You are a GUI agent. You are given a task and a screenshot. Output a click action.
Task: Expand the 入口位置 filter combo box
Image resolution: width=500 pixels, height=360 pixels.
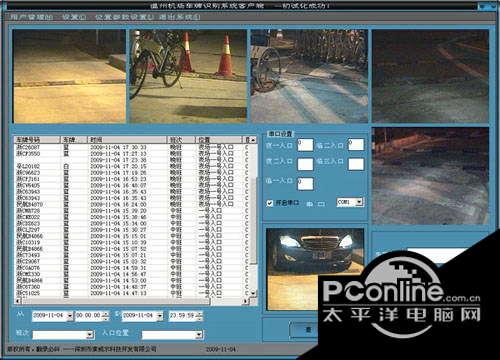199,334
